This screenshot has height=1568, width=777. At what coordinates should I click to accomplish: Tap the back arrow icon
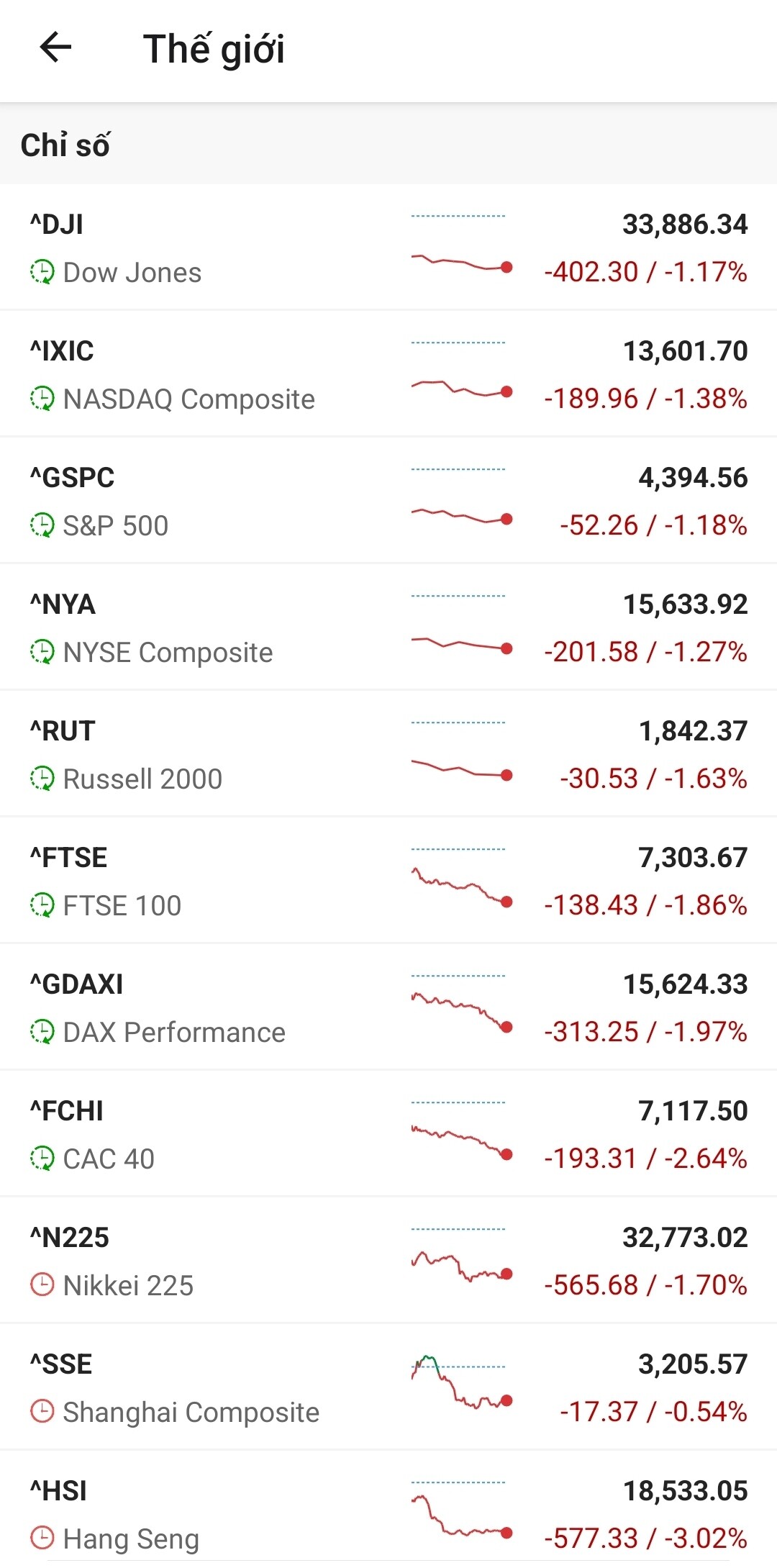coord(55,48)
